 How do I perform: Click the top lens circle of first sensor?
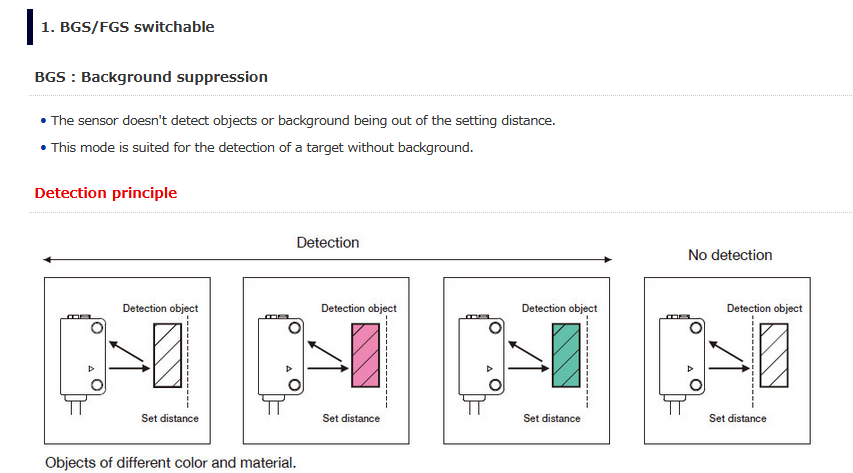[x=97, y=328]
